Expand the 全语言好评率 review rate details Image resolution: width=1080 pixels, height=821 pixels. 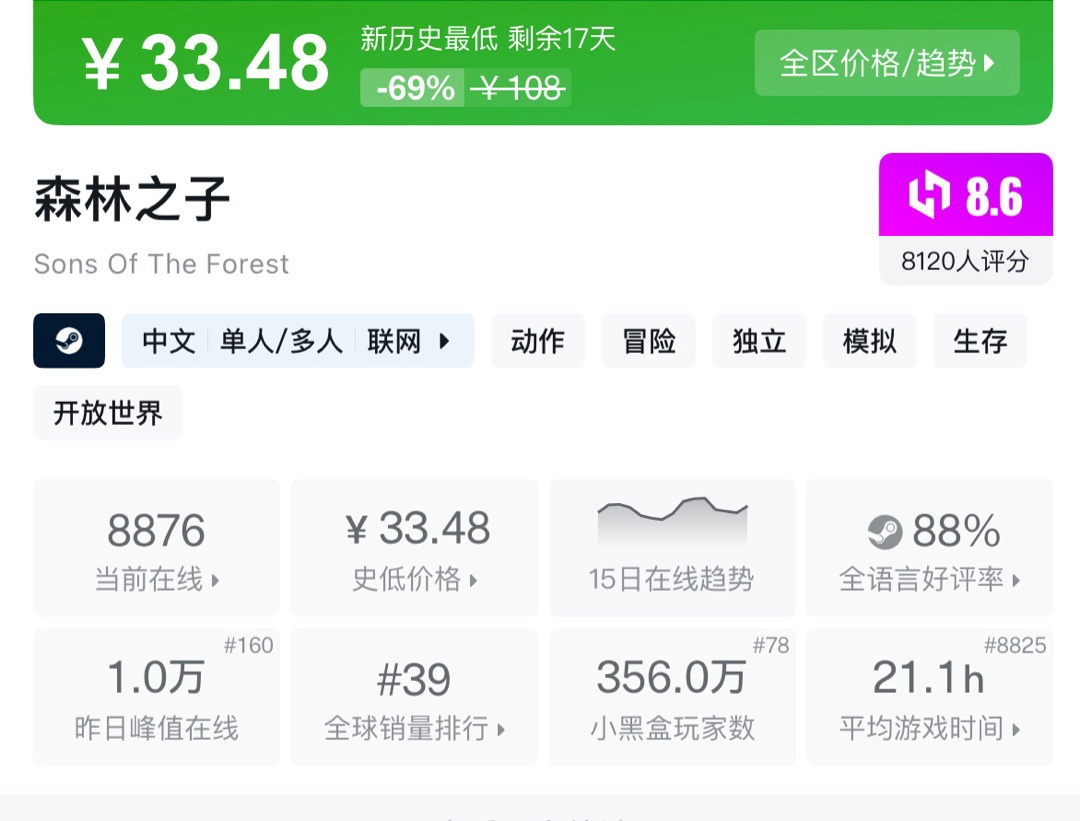tap(929, 548)
